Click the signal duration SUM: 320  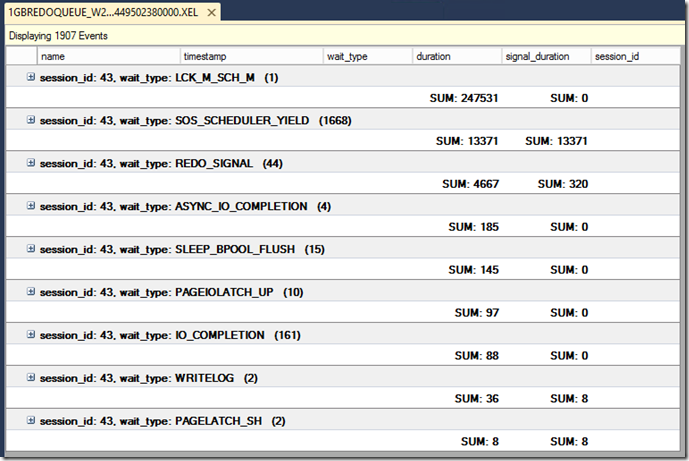pyautogui.click(x=563, y=184)
